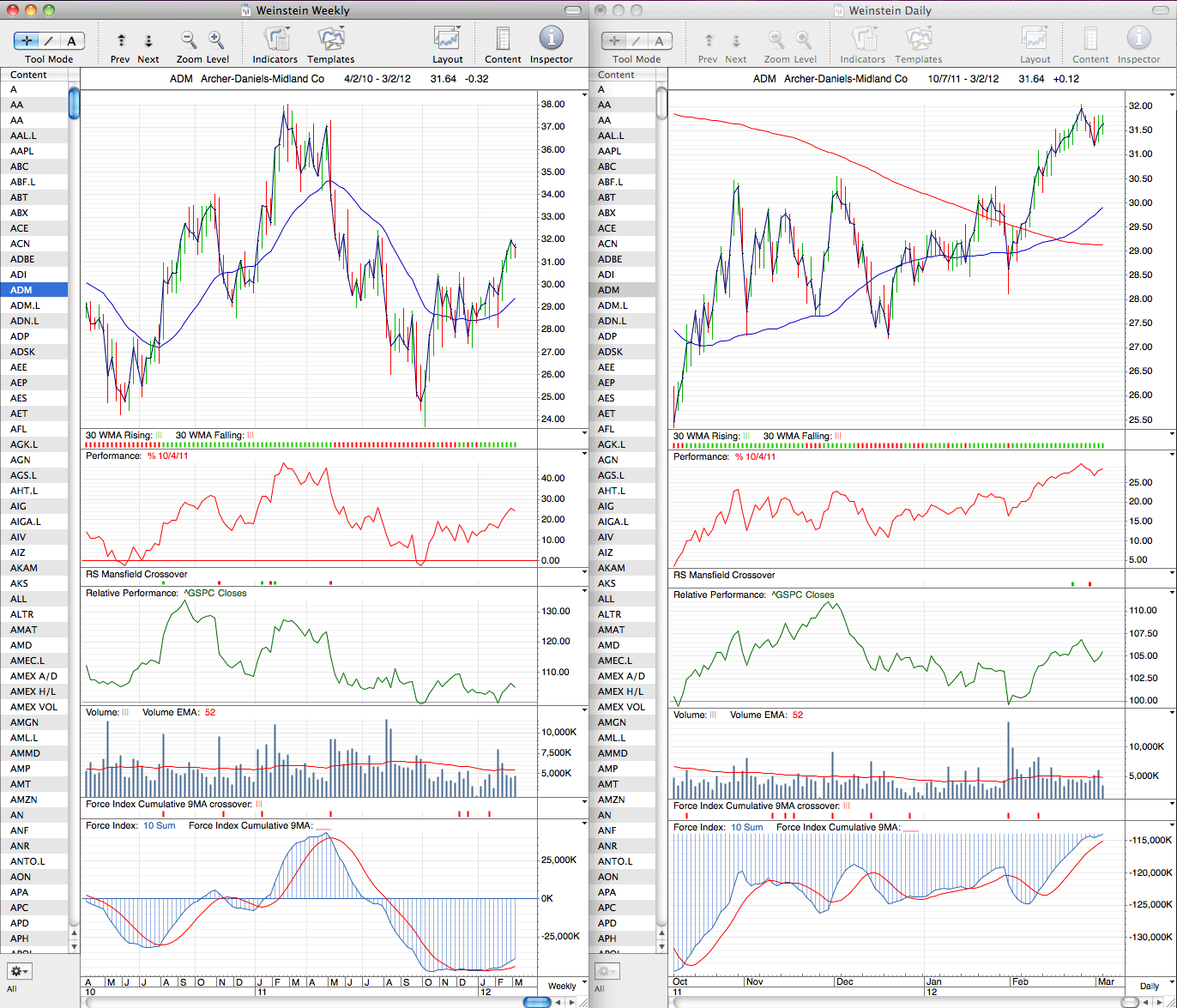
Task: Click zoom in magnifier in Weinstein Daily
Action: [x=804, y=39]
